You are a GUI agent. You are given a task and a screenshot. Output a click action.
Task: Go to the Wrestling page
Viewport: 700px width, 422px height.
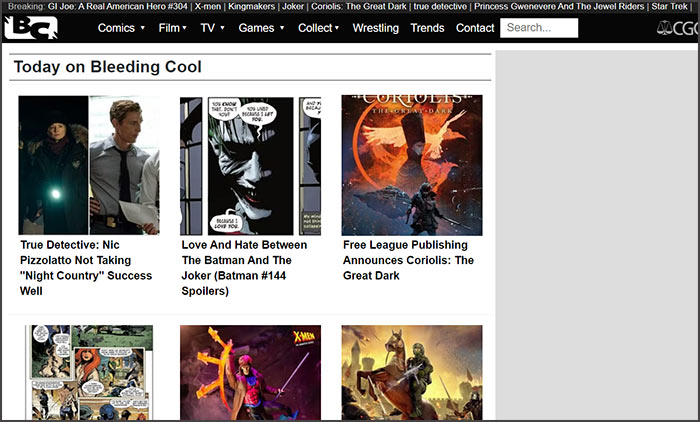pyautogui.click(x=375, y=28)
